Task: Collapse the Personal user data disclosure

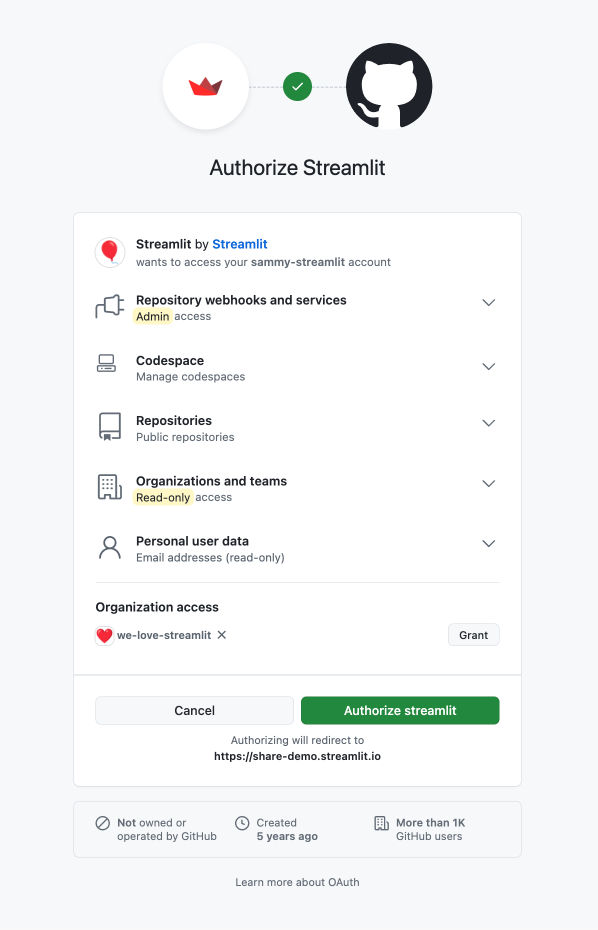Action: pos(489,543)
